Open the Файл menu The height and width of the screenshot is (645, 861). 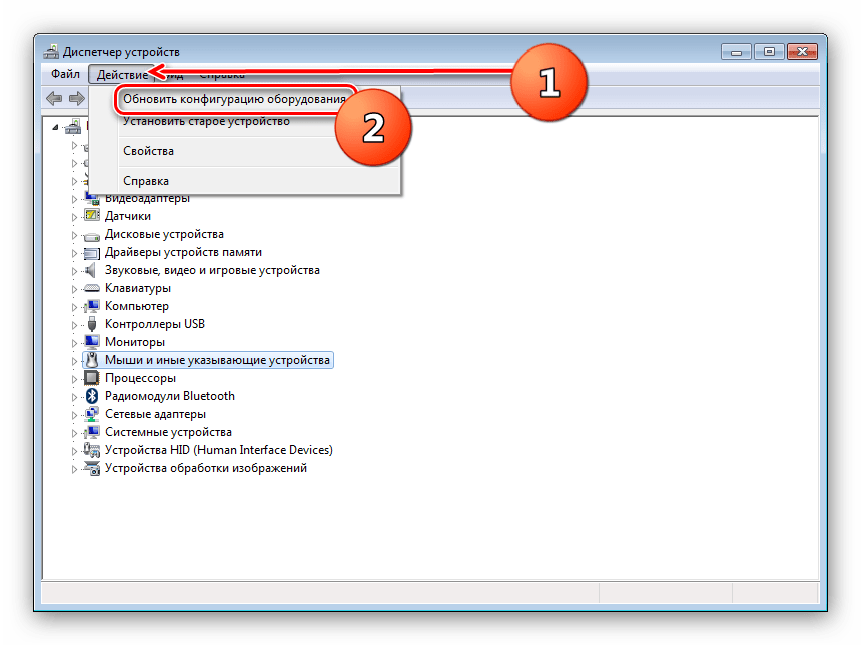point(65,75)
